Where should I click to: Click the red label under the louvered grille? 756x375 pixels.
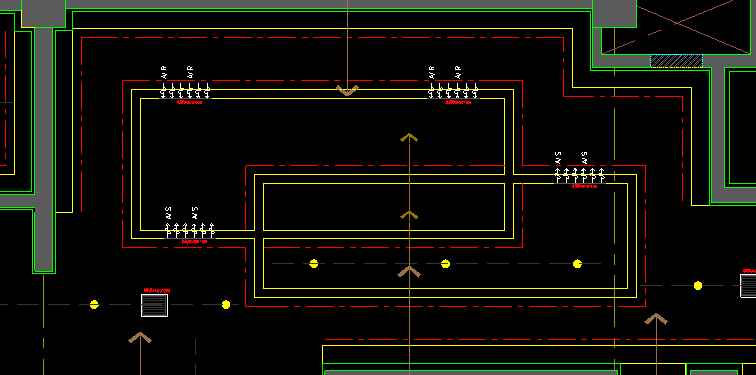tap(157, 291)
